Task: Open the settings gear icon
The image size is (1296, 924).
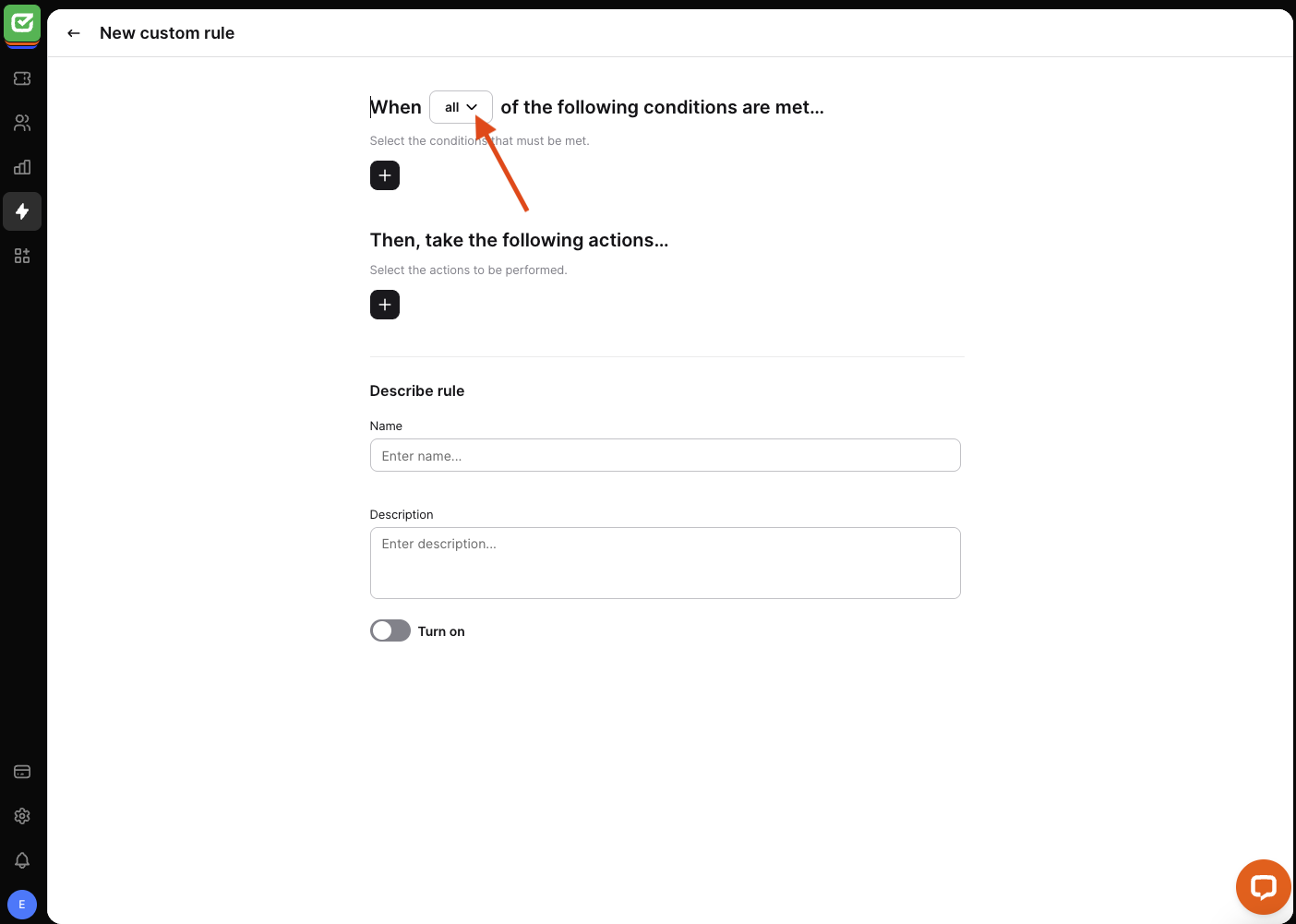Action: tap(22, 816)
